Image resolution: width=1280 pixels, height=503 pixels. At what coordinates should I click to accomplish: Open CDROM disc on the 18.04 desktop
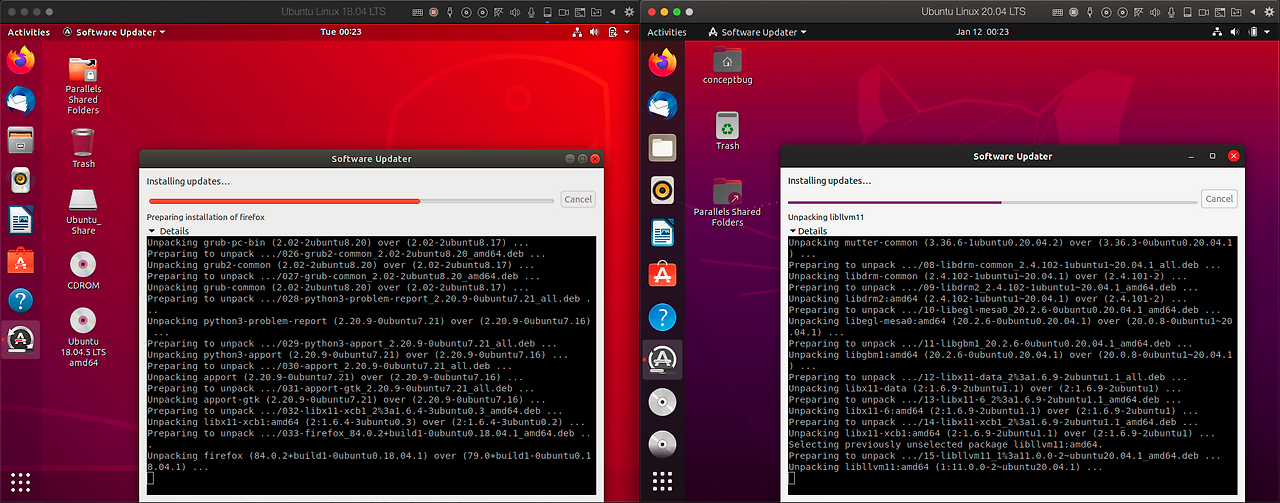83,269
